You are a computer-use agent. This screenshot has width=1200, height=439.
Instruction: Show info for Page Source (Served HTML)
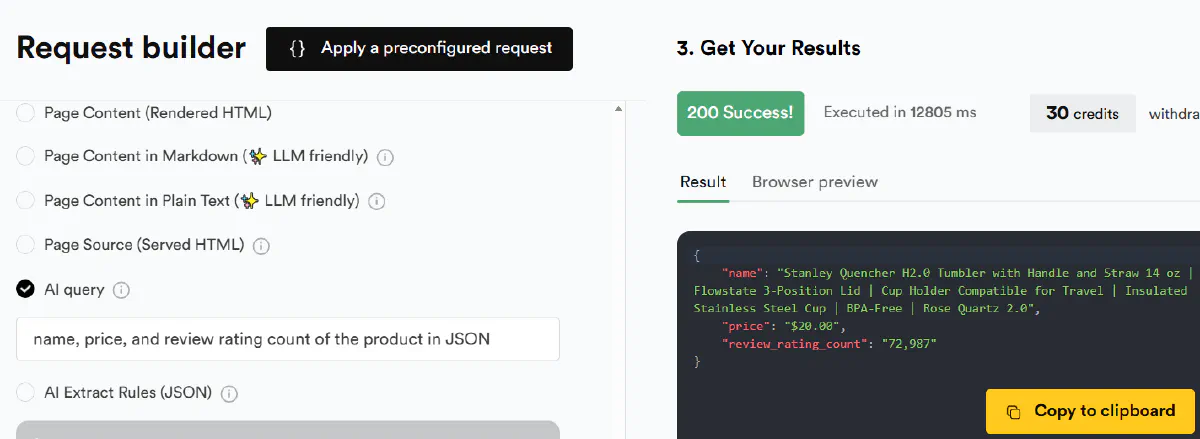(261, 246)
